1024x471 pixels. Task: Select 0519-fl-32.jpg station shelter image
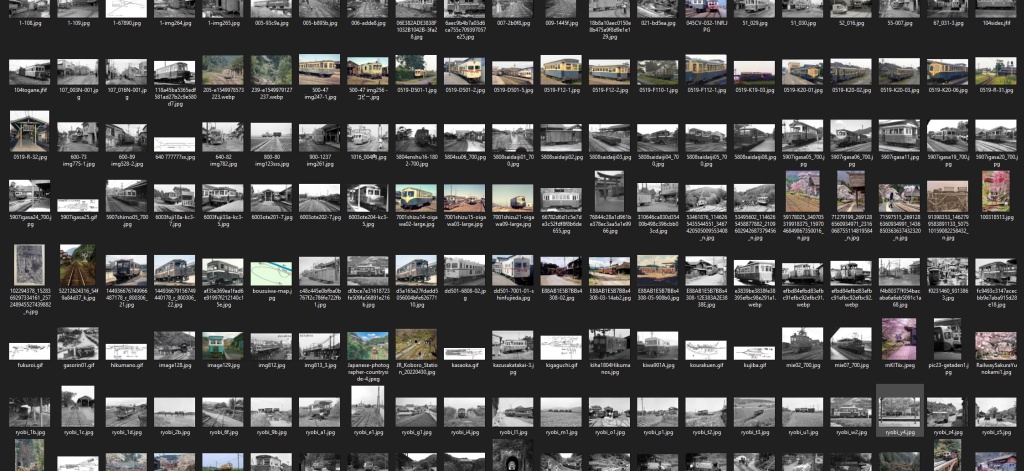[30, 133]
